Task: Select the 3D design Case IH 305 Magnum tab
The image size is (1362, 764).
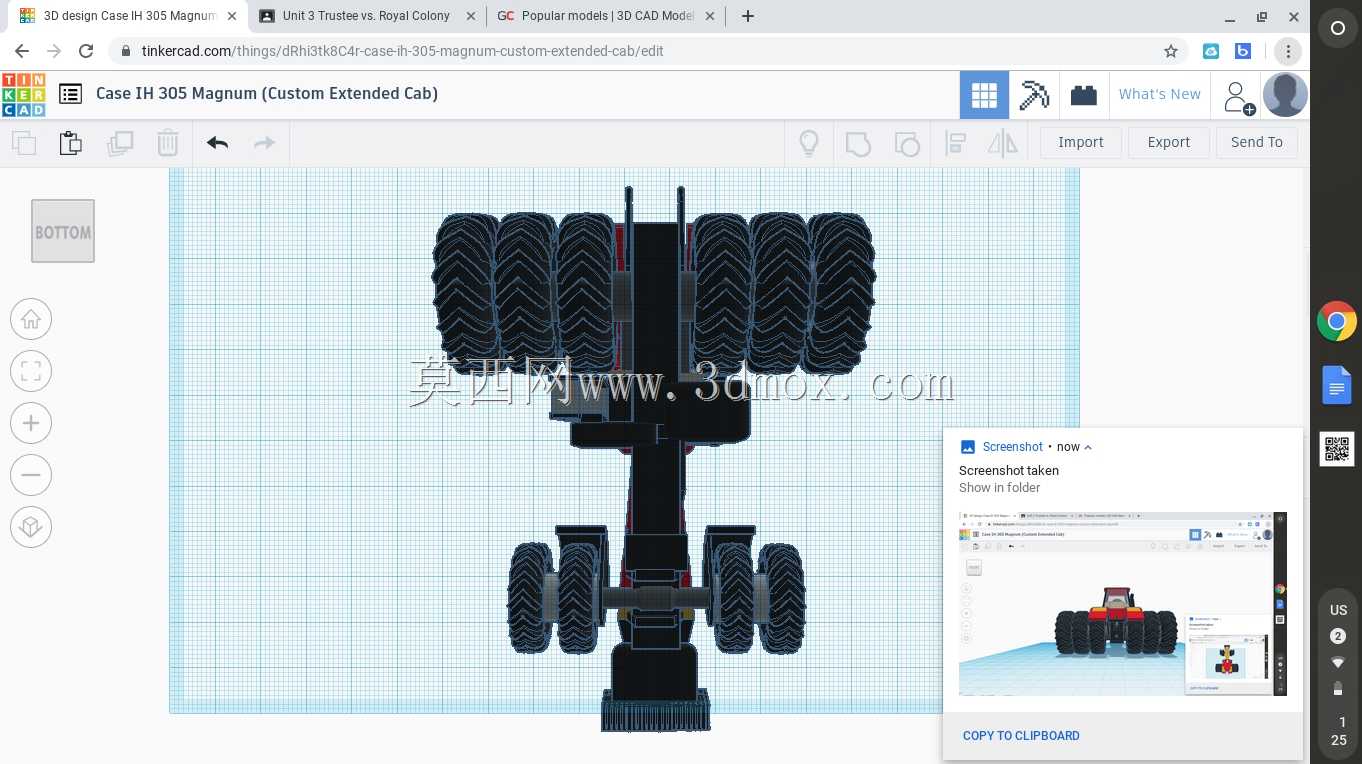Action: pos(126,16)
